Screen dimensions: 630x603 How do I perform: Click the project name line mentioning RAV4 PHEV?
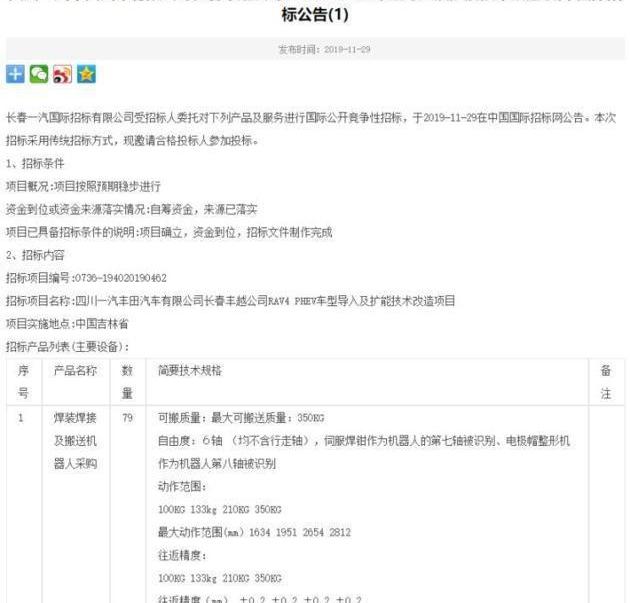231,301
